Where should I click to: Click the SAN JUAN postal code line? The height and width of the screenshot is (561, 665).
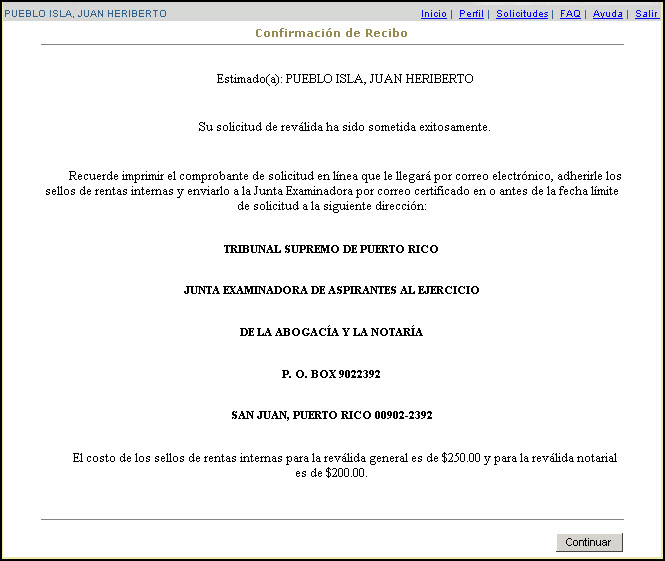[x=331, y=415]
